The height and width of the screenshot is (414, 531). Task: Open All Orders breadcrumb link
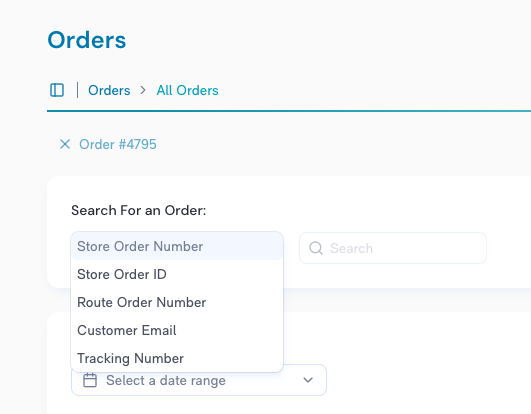click(187, 90)
